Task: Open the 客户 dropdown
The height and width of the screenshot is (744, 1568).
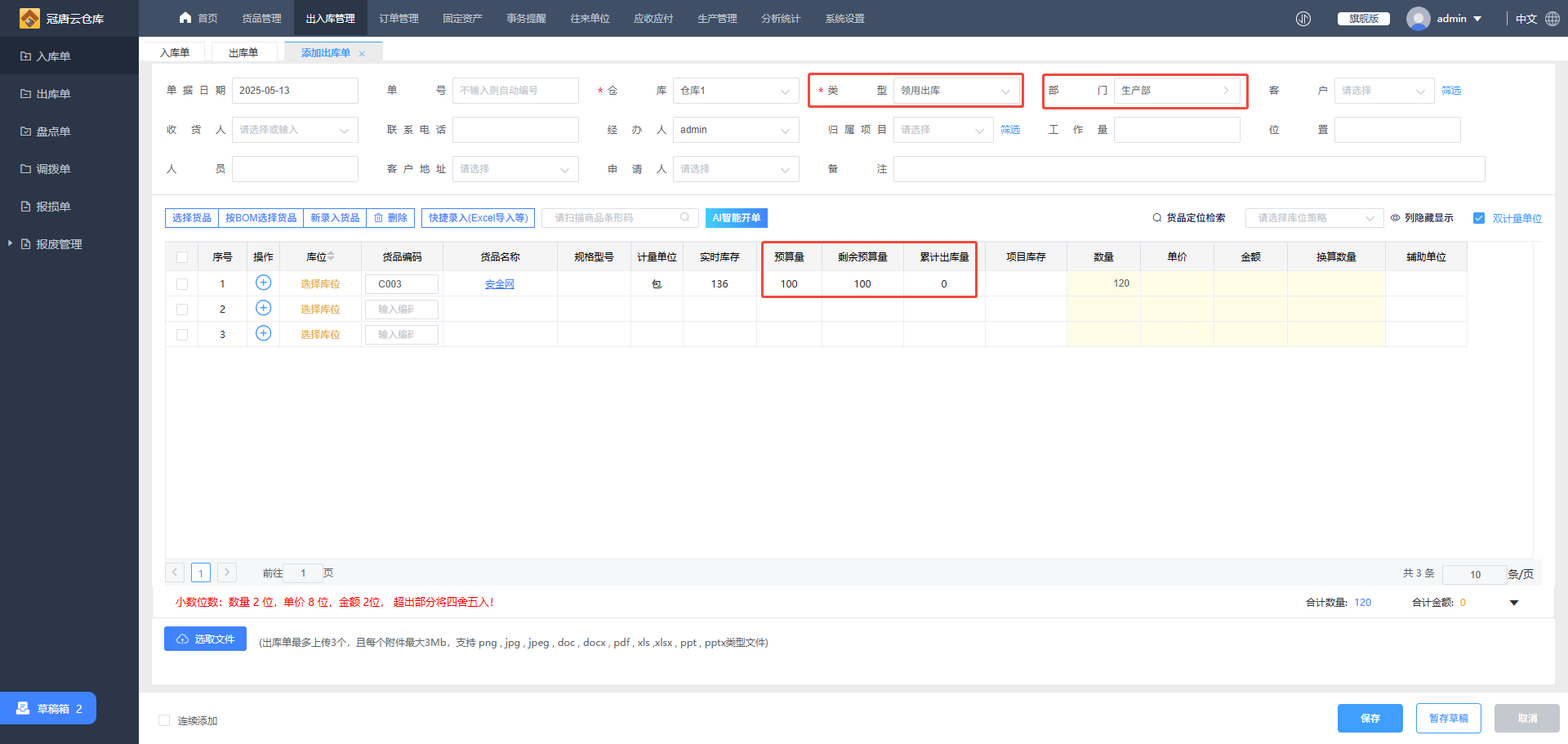Action: tap(1384, 91)
